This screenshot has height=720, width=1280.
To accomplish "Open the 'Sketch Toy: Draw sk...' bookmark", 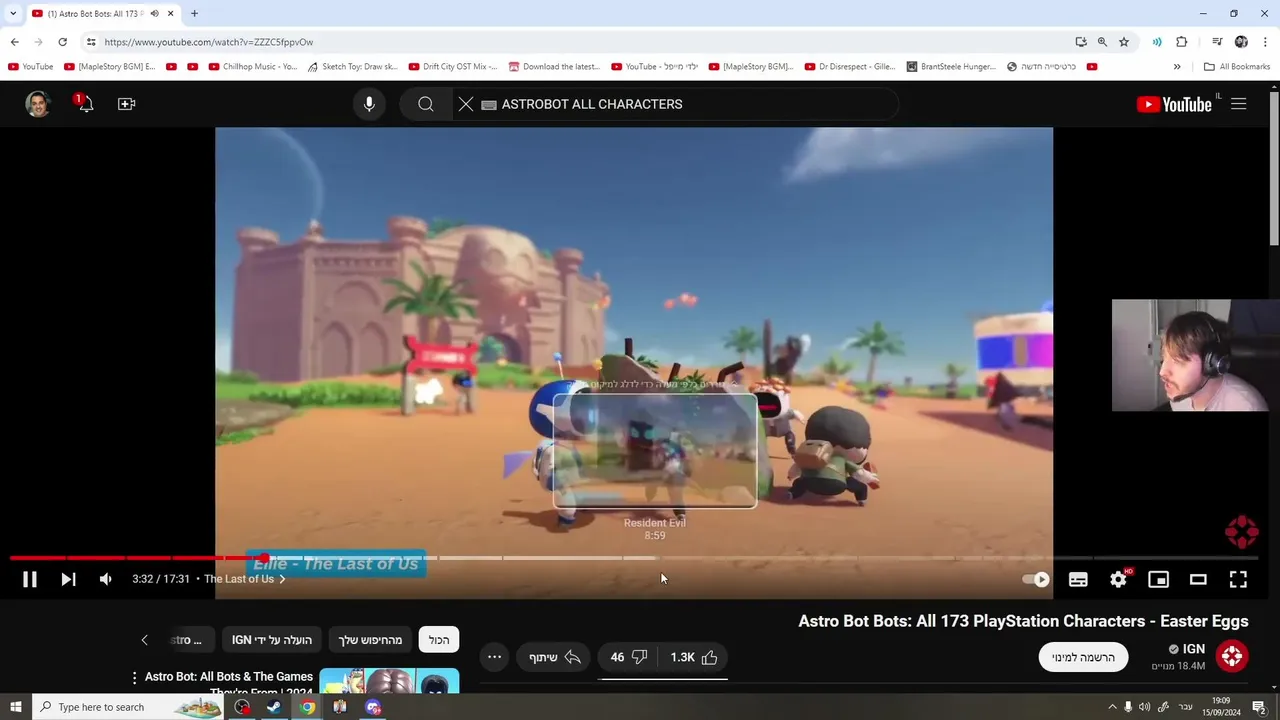I will 353,67.
